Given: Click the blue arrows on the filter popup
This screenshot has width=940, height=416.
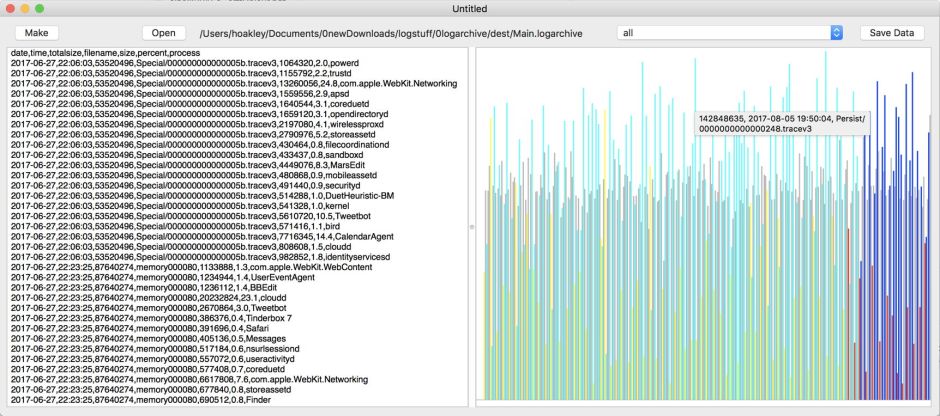Looking at the screenshot, I should 836,33.
